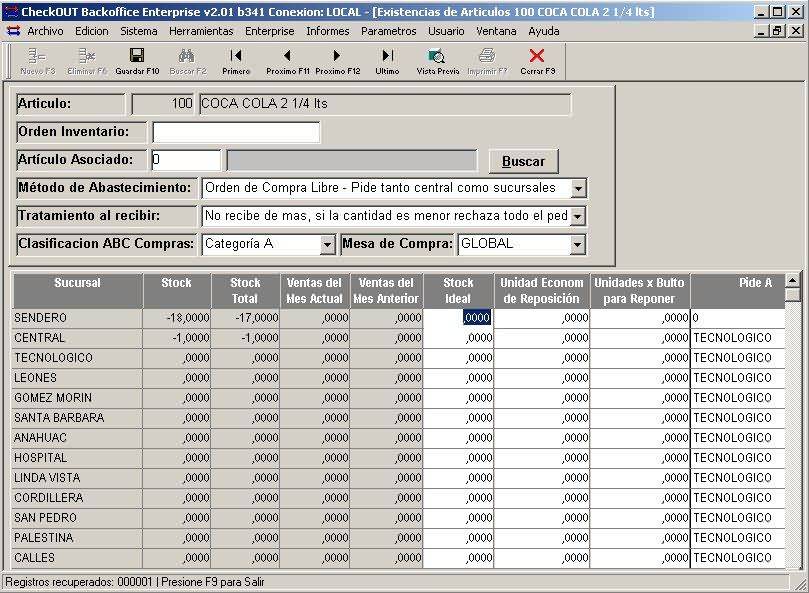Click Stock Ideal cell for CENTRAL
Screen dimensions: 809x593
point(458,338)
